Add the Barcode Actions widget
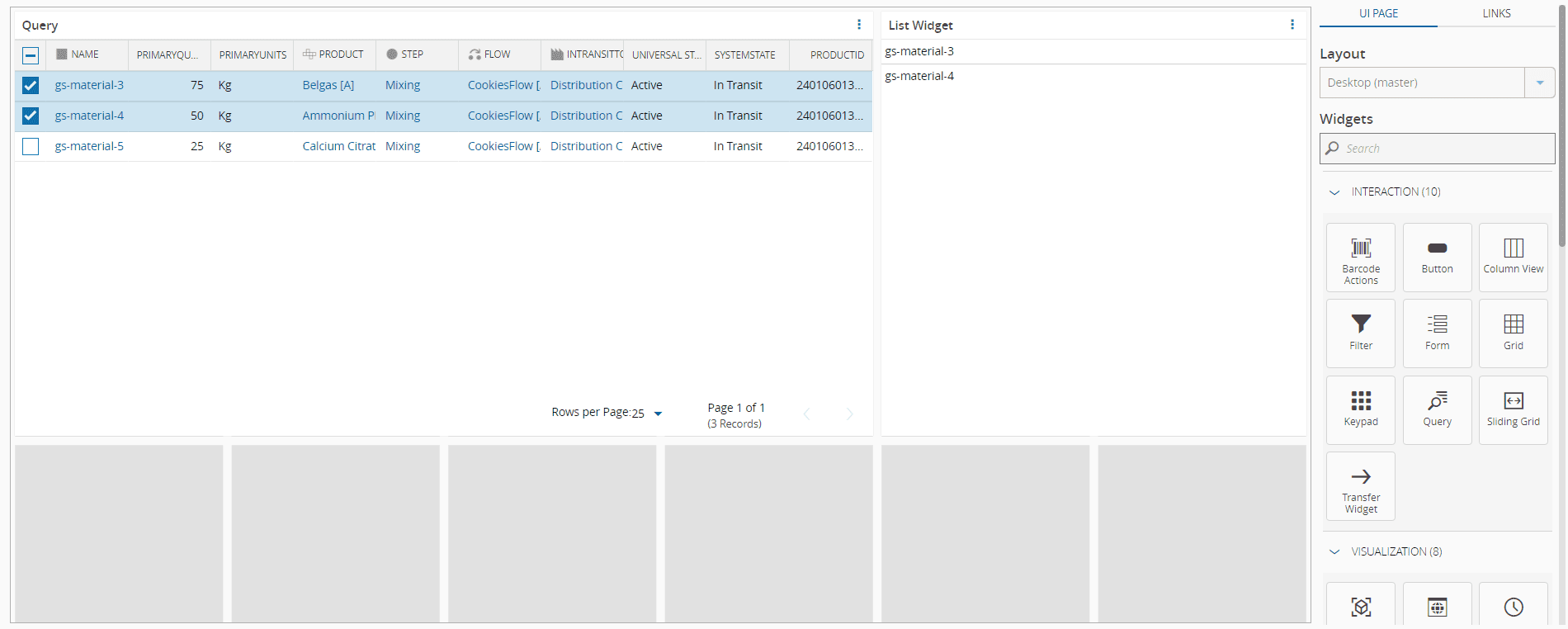The image size is (1568, 629). click(x=1361, y=258)
